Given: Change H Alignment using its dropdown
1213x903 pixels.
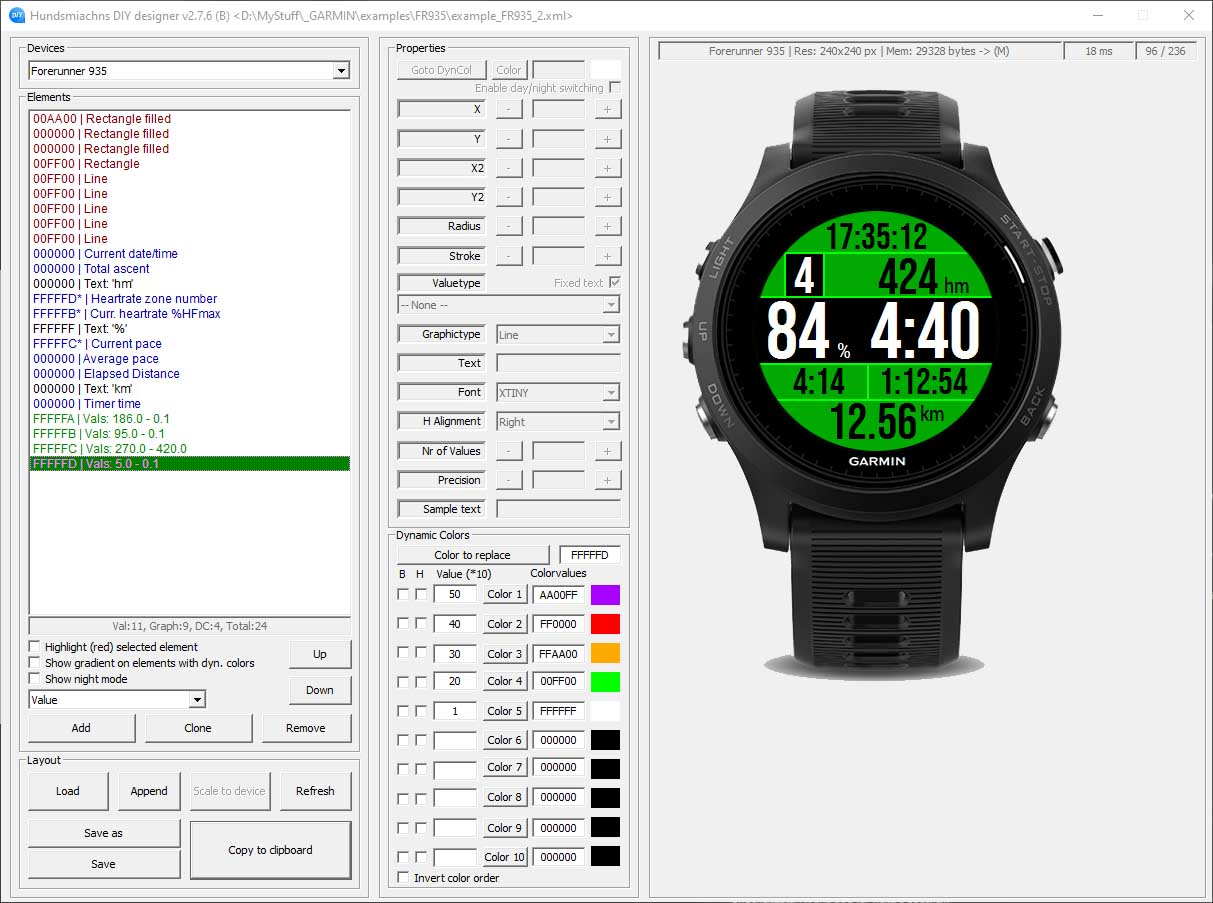Looking at the screenshot, I should click(610, 421).
